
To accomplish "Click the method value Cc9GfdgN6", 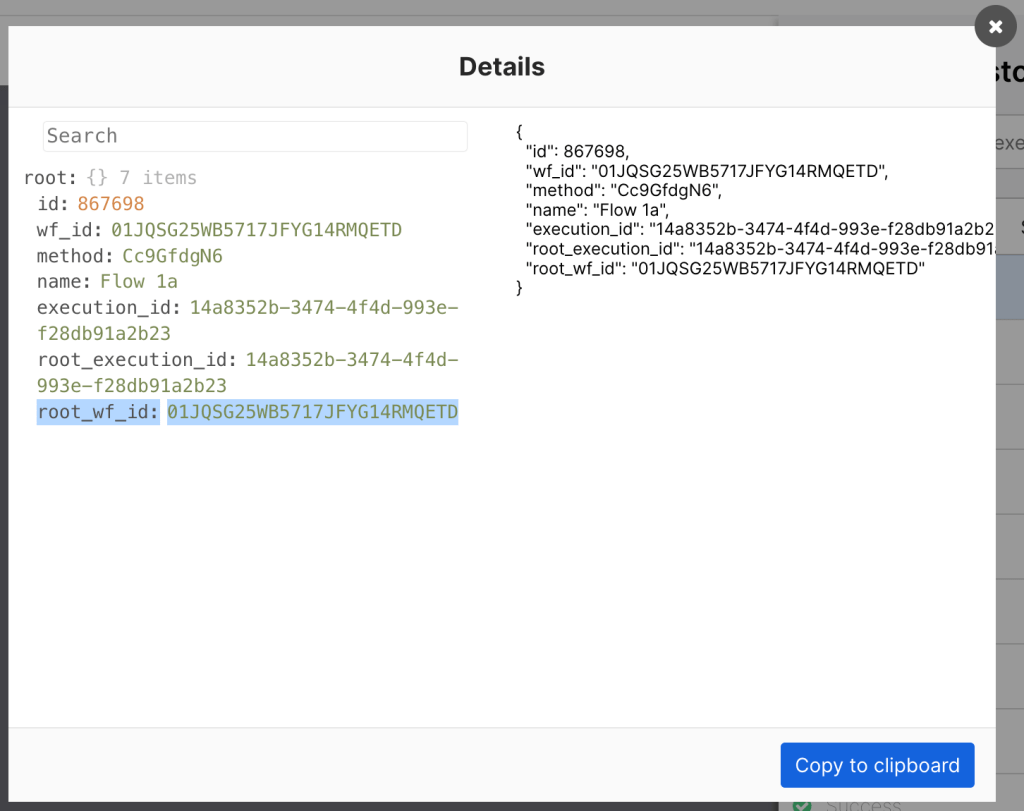I will click(x=172, y=256).
